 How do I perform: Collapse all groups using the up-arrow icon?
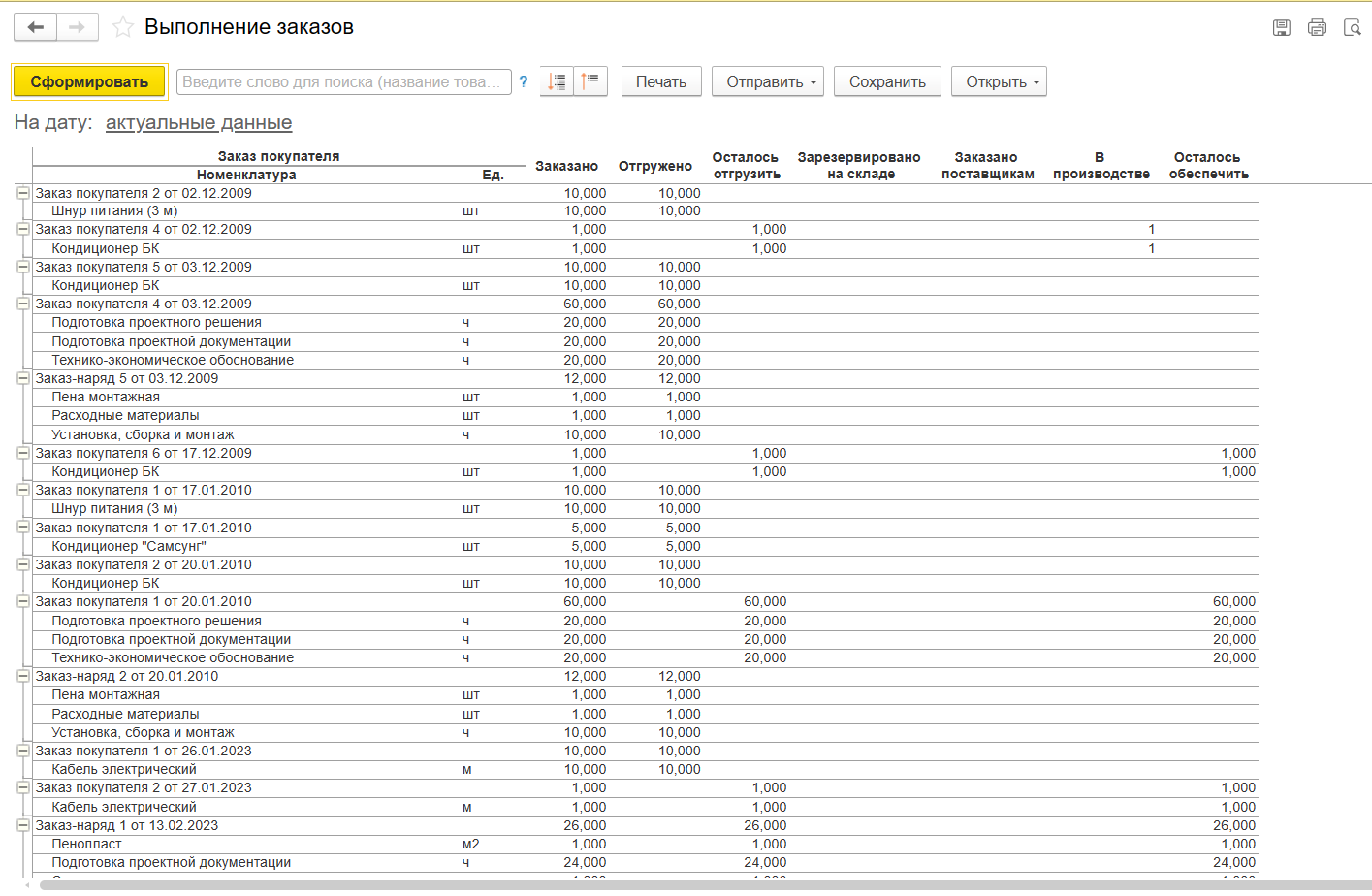(590, 81)
